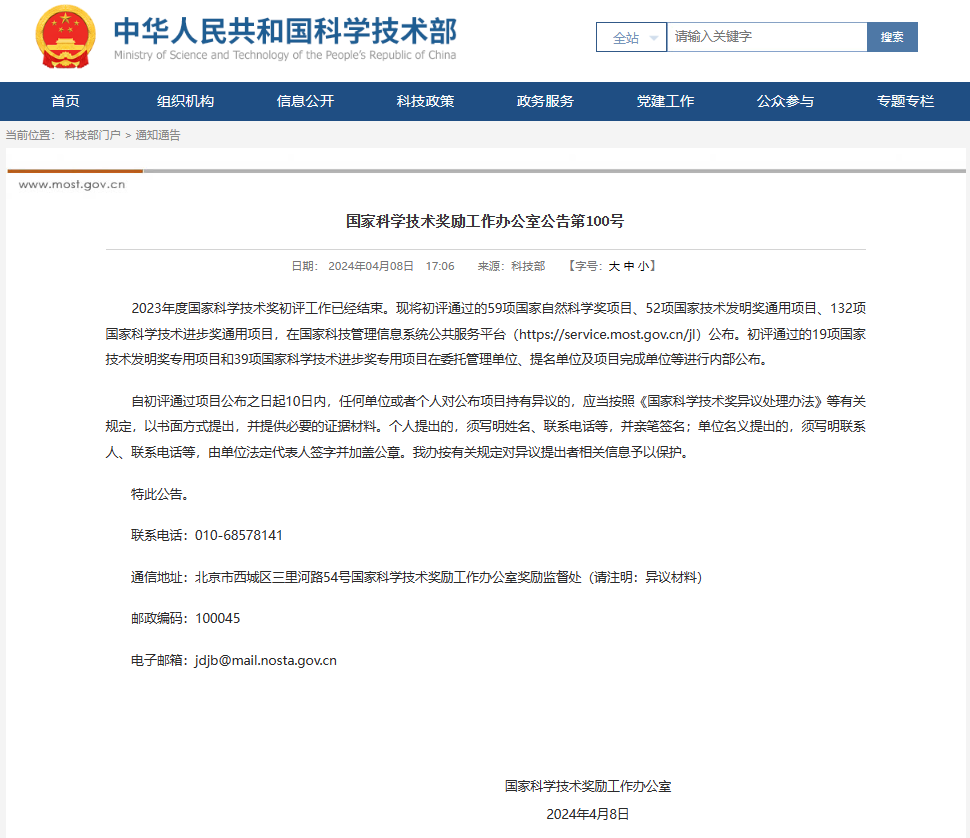Navigate to 政务服务
This screenshot has width=970, height=838.
pos(545,101)
